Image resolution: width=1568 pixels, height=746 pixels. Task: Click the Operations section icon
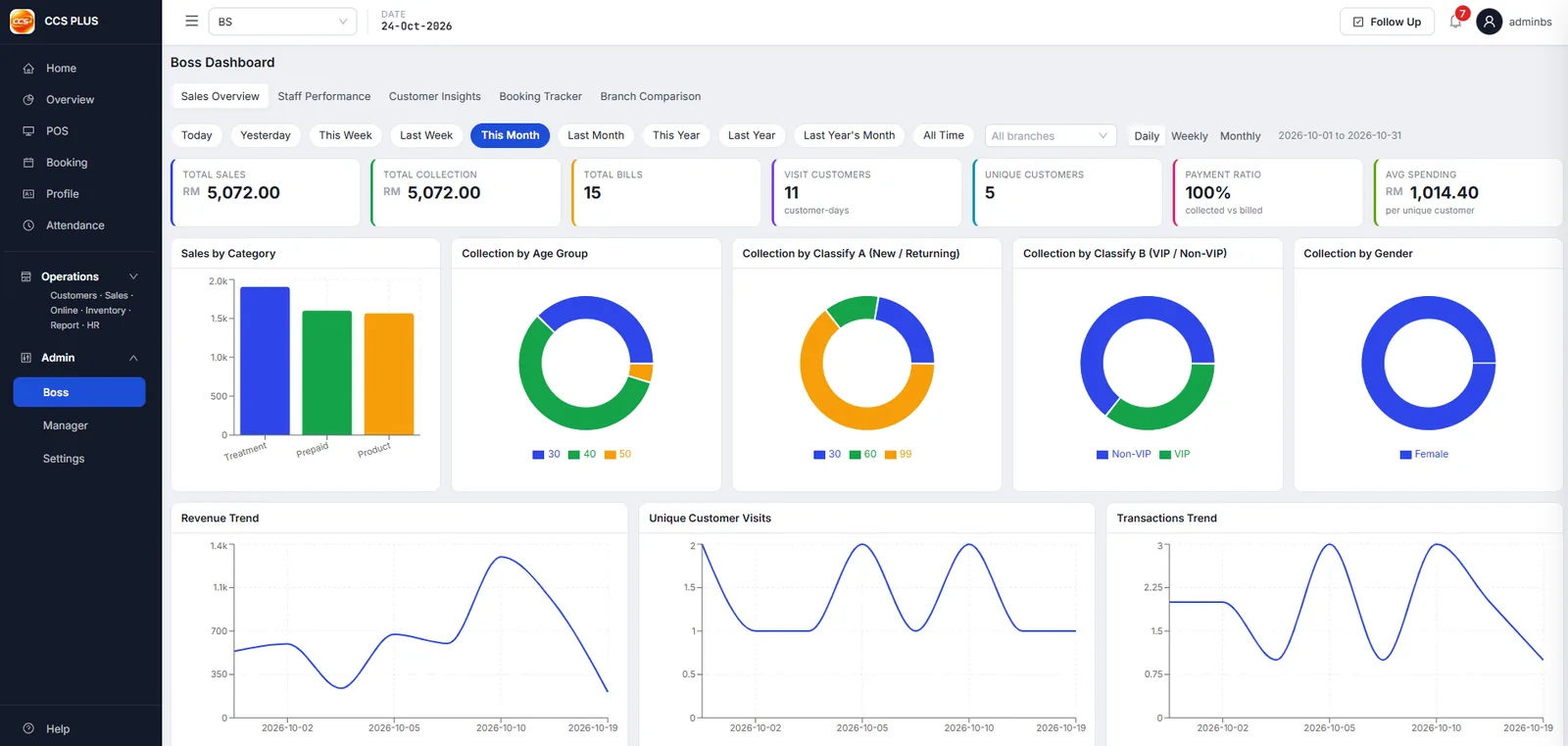tap(26, 276)
